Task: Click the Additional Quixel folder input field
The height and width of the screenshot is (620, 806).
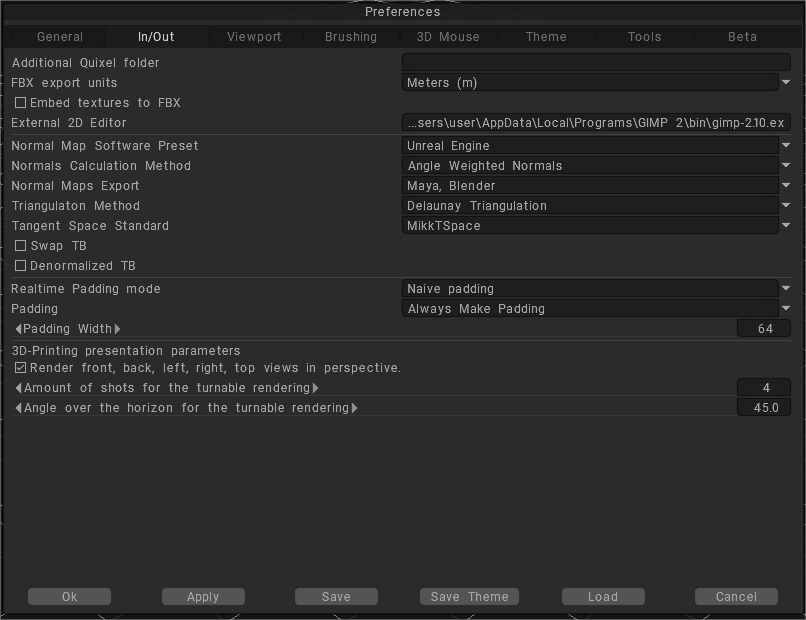Action: (x=596, y=63)
